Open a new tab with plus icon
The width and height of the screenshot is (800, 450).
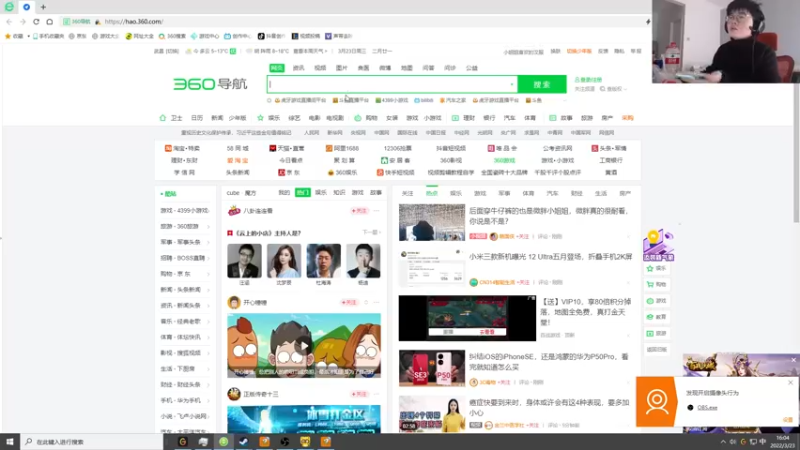(43, 7)
